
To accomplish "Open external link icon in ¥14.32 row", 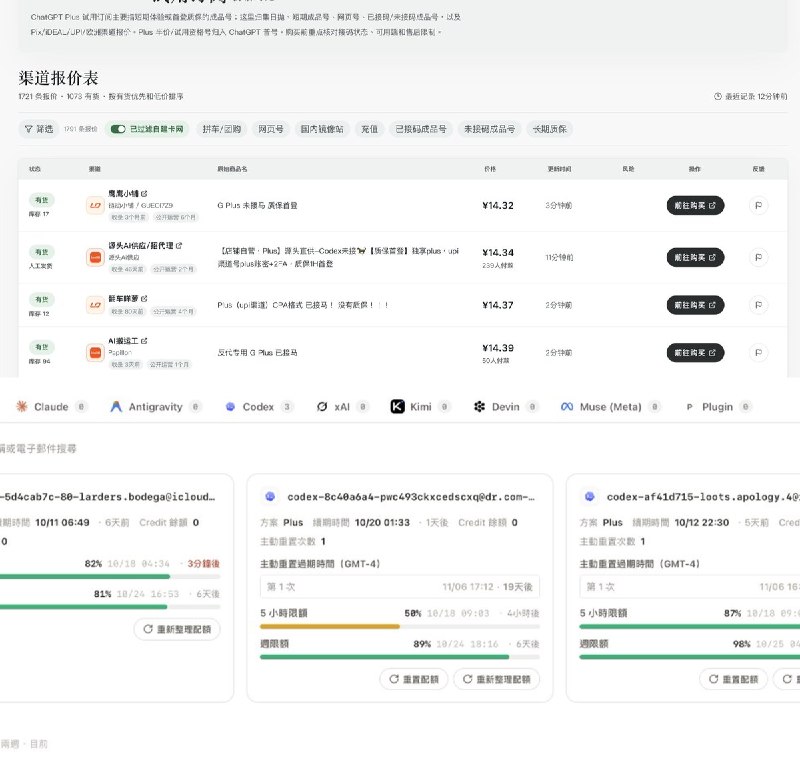I will tap(144, 194).
